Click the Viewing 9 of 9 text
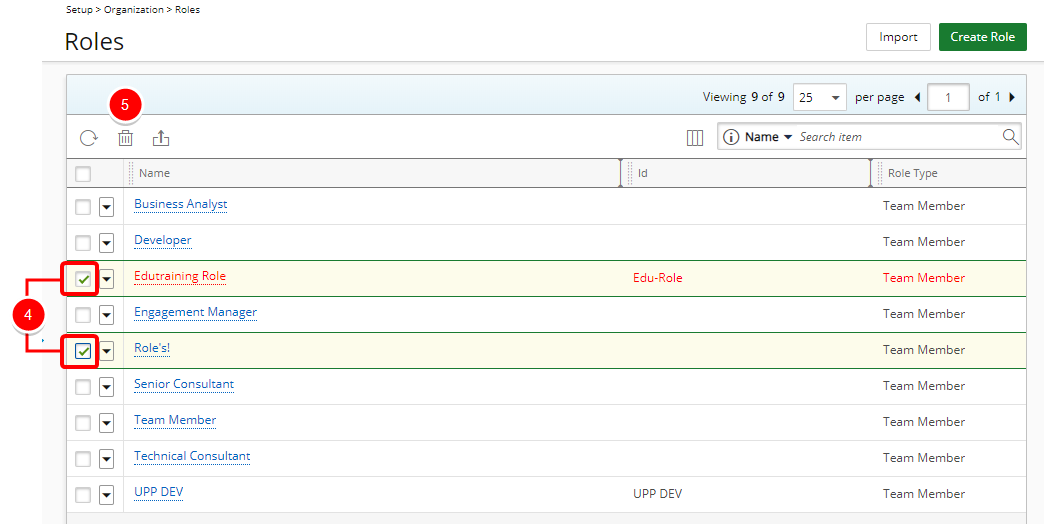Viewport: 1044px width, 524px height. pyautogui.click(x=744, y=97)
